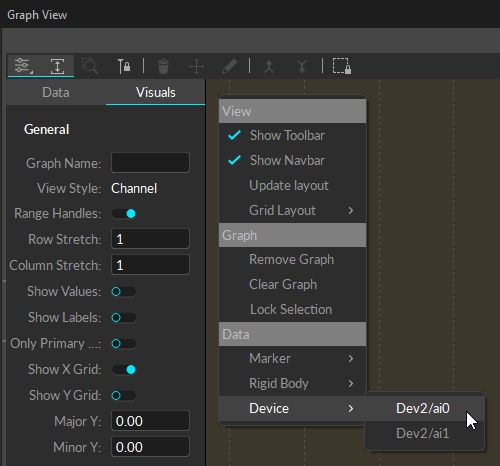The image size is (500, 466).
Task: Select the zoom selection magnifier icon
Action: coord(90,66)
